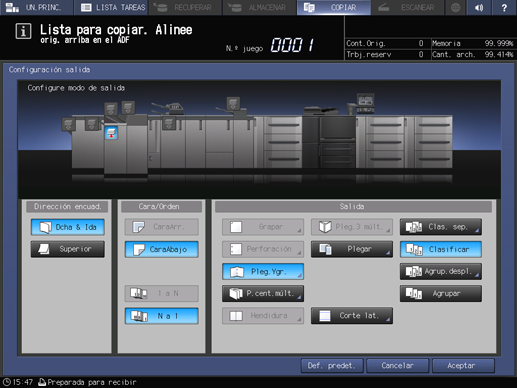Click the 'Cant. arch. 99.414%' indicator
The image size is (517, 388).
(472, 54)
